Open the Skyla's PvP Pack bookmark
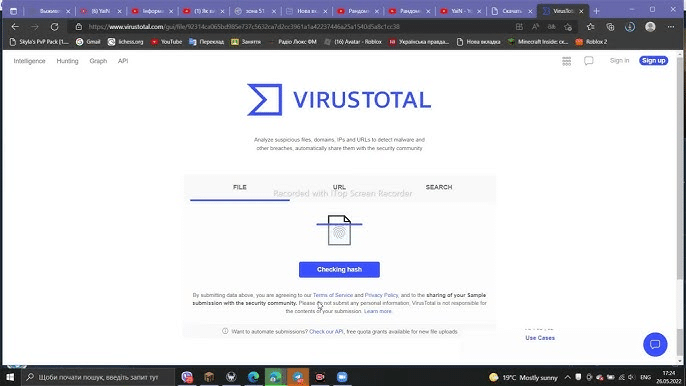 (x=39, y=42)
